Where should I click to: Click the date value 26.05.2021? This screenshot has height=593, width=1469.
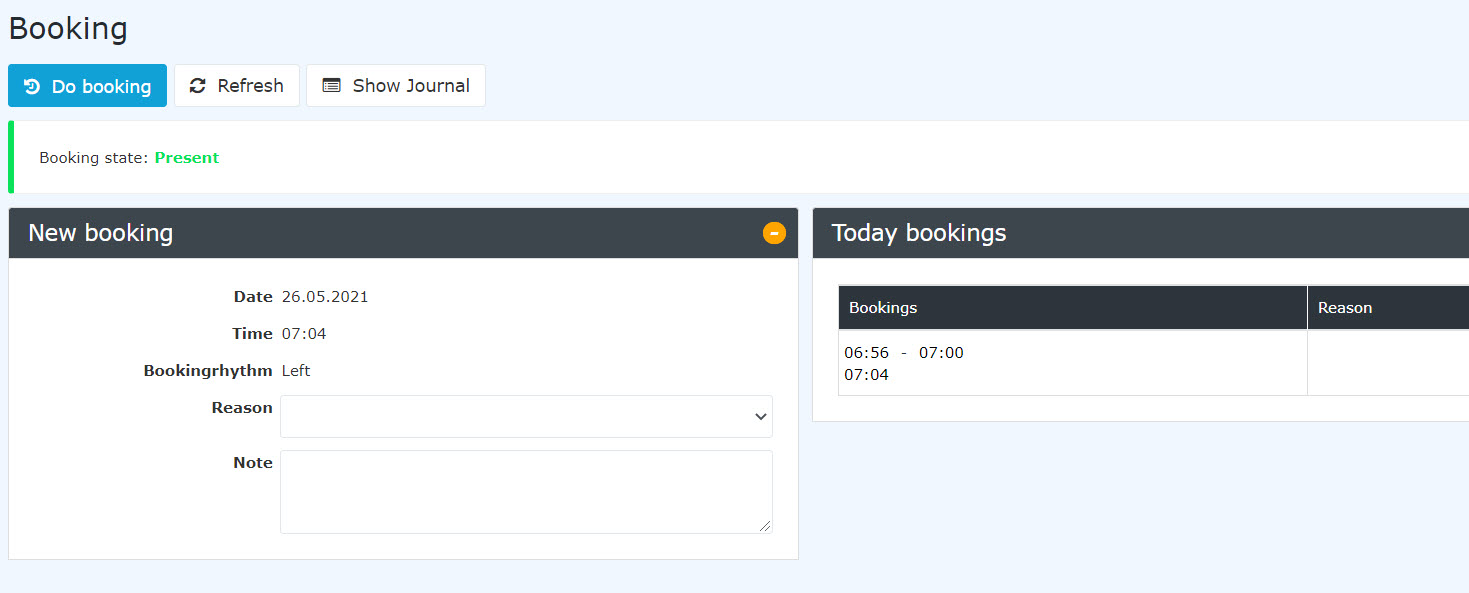tap(325, 297)
